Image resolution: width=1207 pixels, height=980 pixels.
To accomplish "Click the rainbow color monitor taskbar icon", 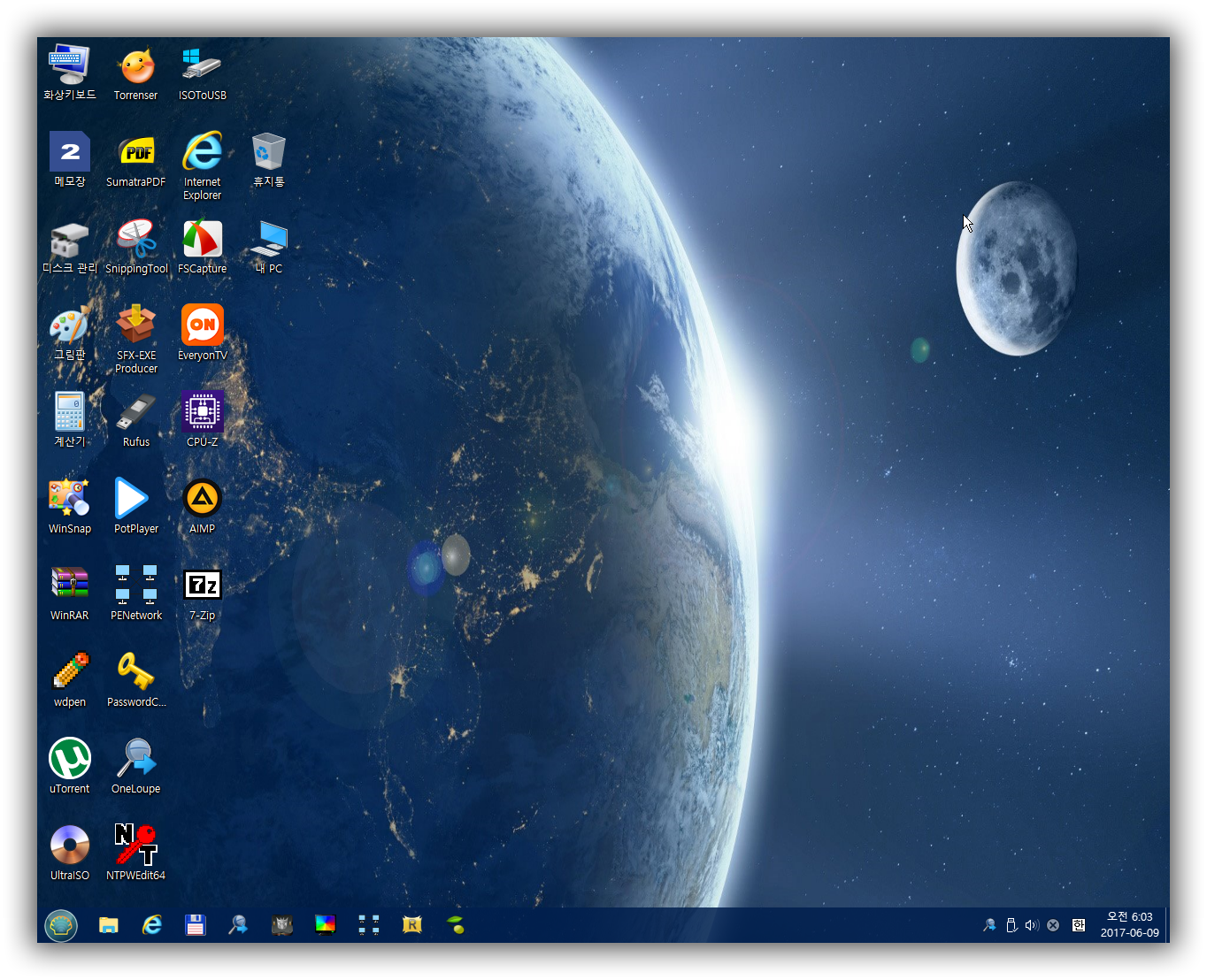I will (x=325, y=925).
